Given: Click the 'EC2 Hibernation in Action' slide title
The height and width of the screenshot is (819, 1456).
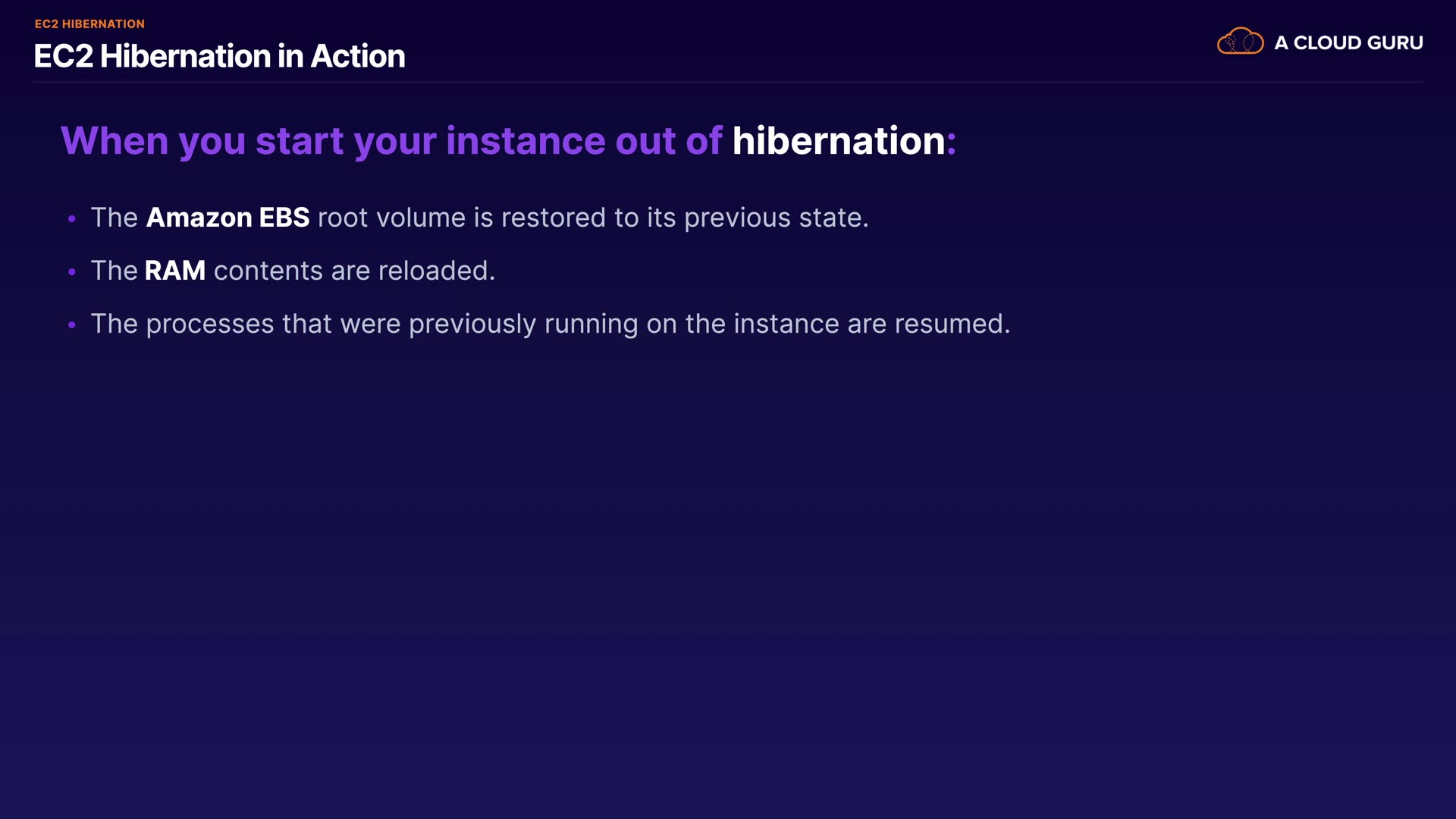Looking at the screenshot, I should click(x=219, y=56).
